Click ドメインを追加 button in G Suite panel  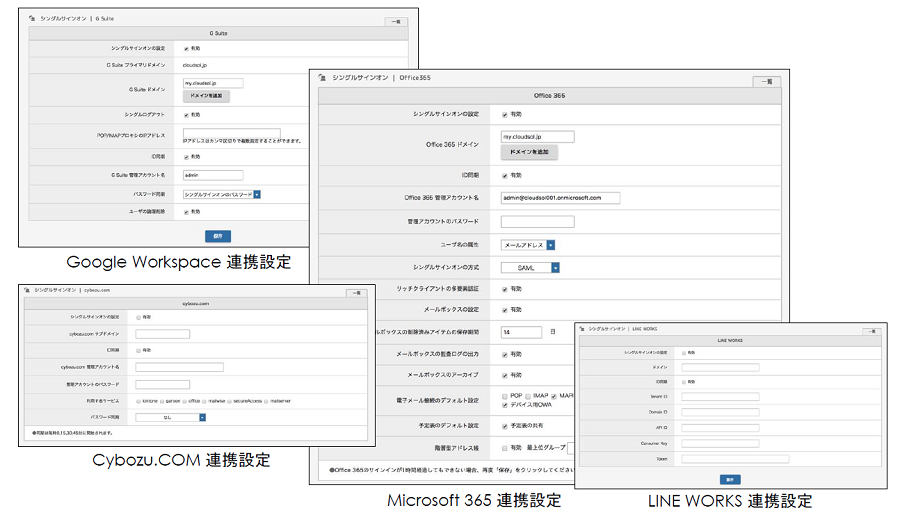206,96
